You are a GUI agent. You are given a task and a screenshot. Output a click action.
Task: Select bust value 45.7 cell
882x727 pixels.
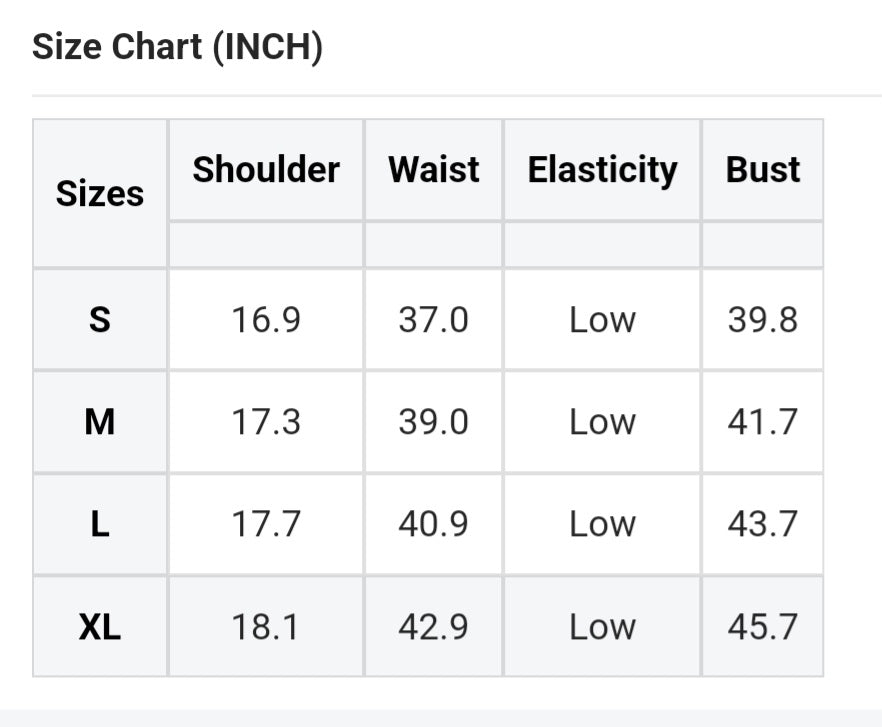(763, 627)
